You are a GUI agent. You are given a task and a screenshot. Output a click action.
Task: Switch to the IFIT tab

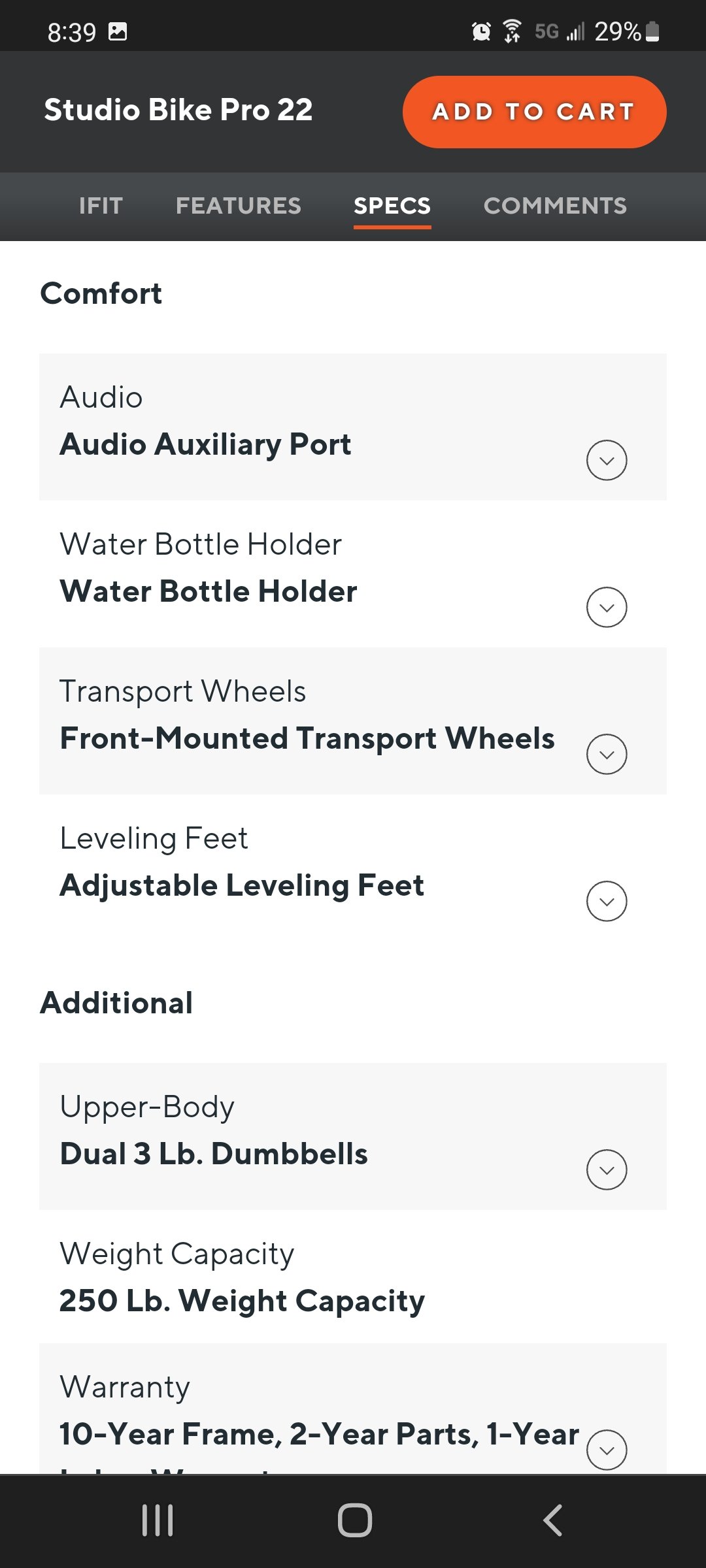pyautogui.click(x=101, y=206)
